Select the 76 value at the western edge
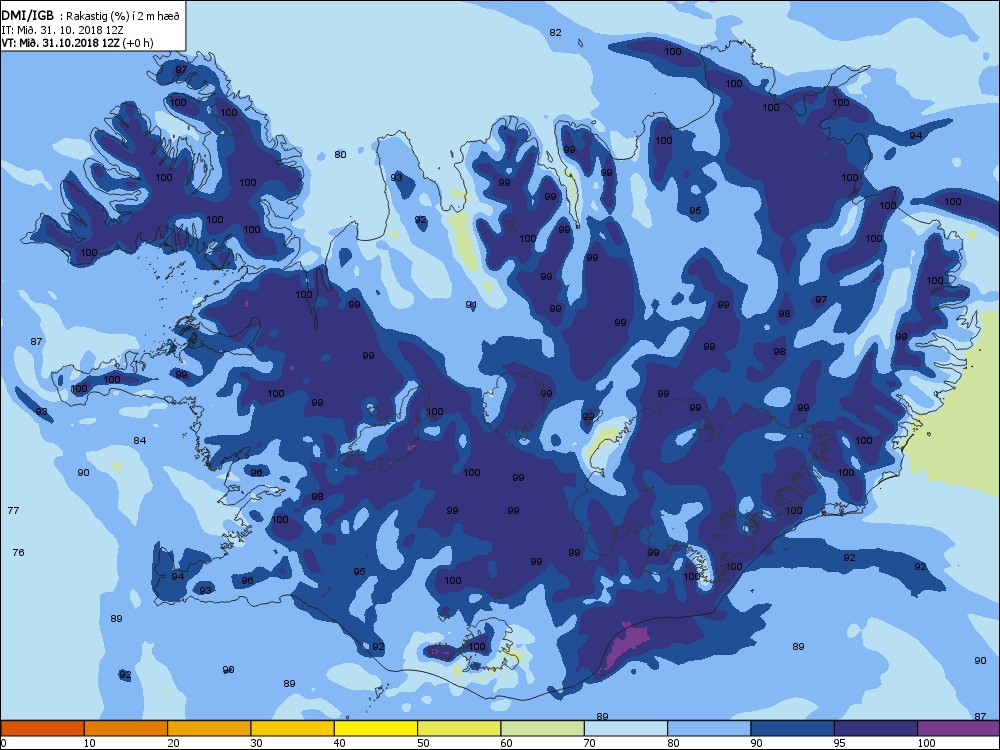The image size is (1000, 750). [18, 553]
